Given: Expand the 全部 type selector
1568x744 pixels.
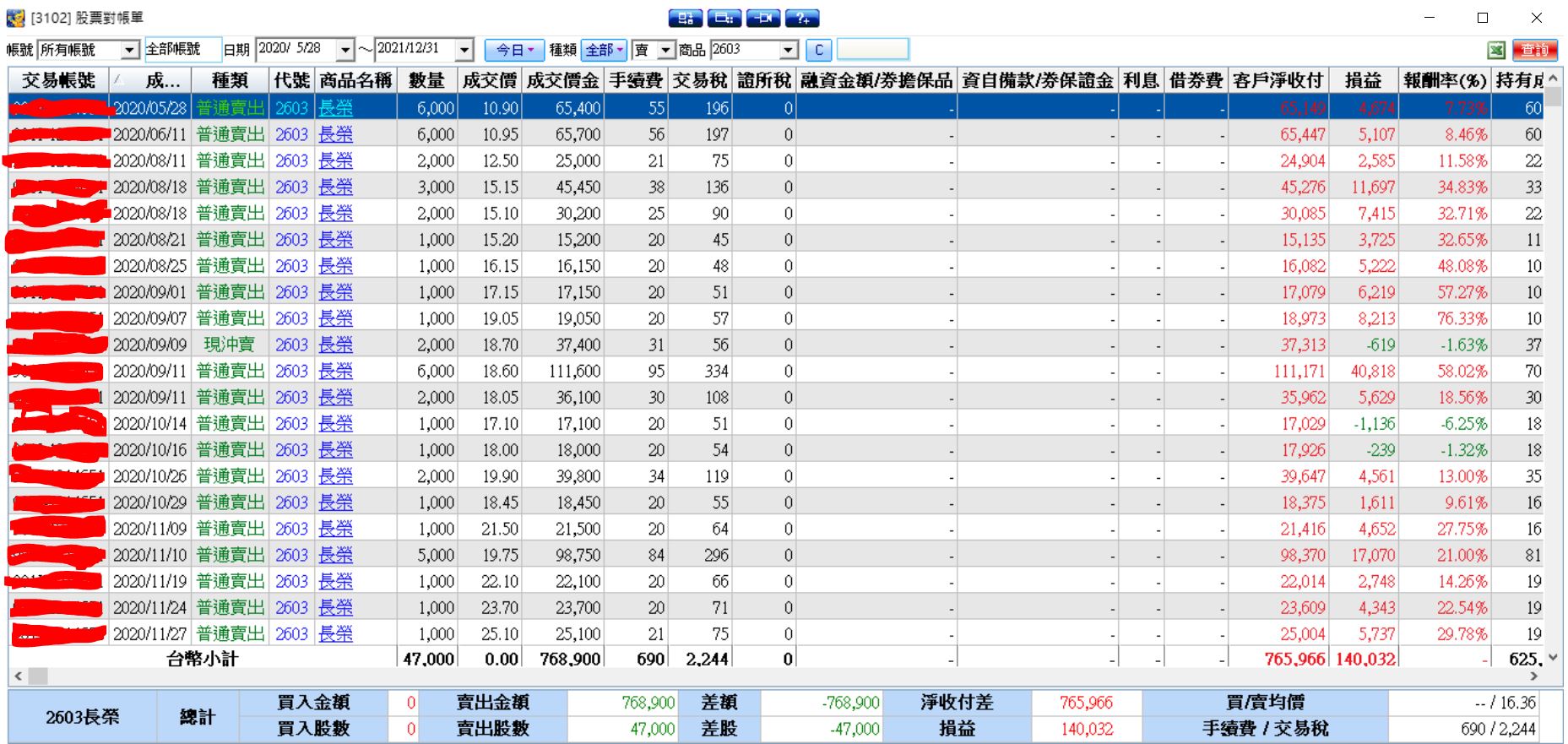Looking at the screenshot, I should [605, 50].
